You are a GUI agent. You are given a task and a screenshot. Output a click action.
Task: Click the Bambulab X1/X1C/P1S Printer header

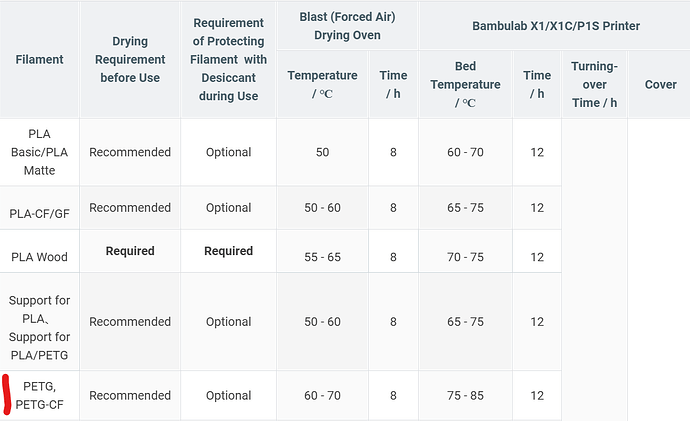coord(556,26)
